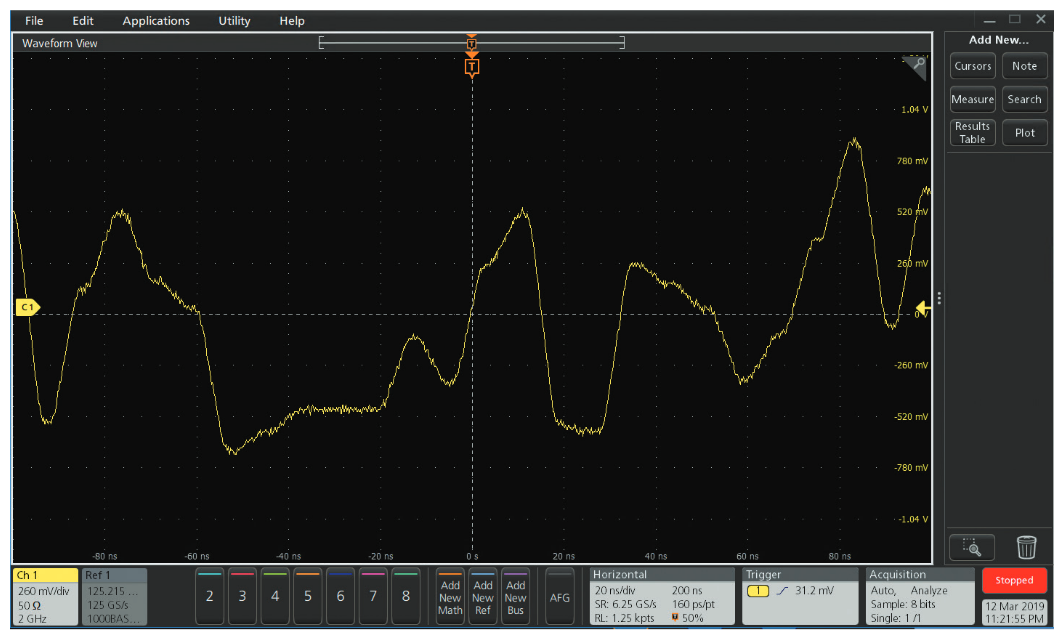
Task: Open the Applications menu
Action: click(x=156, y=21)
